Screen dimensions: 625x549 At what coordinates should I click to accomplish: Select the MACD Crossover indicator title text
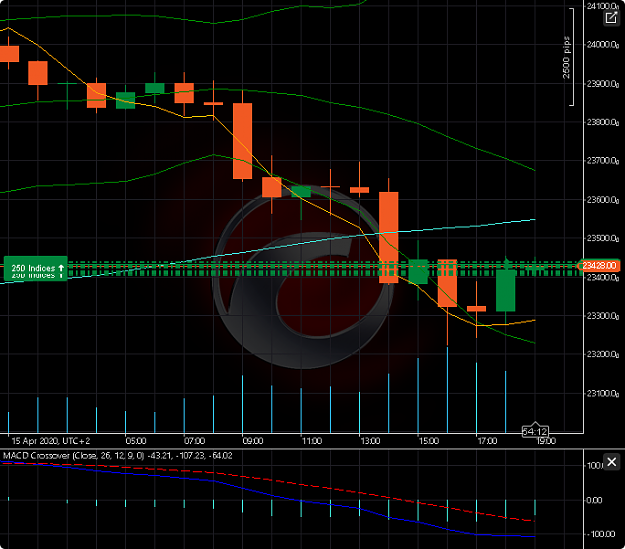point(118,456)
